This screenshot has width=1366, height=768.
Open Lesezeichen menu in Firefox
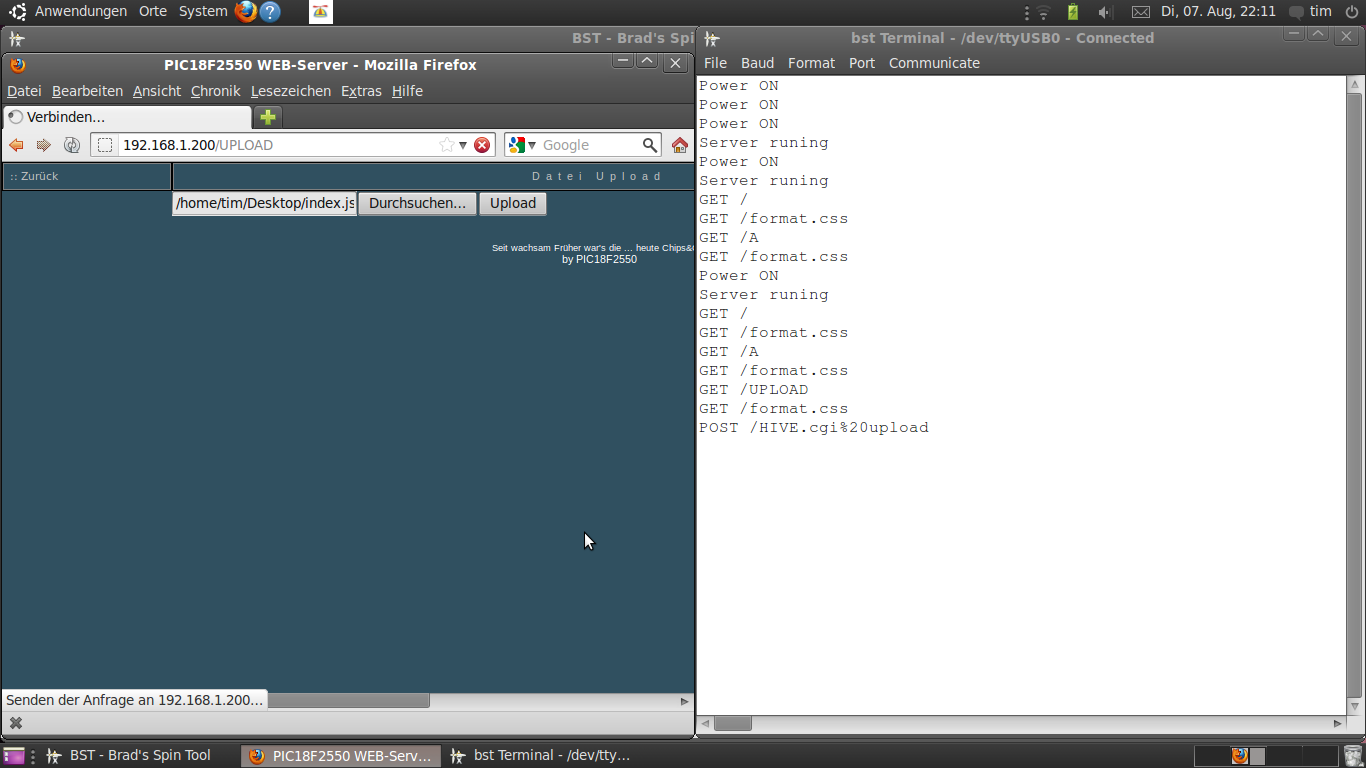tap(290, 91)
